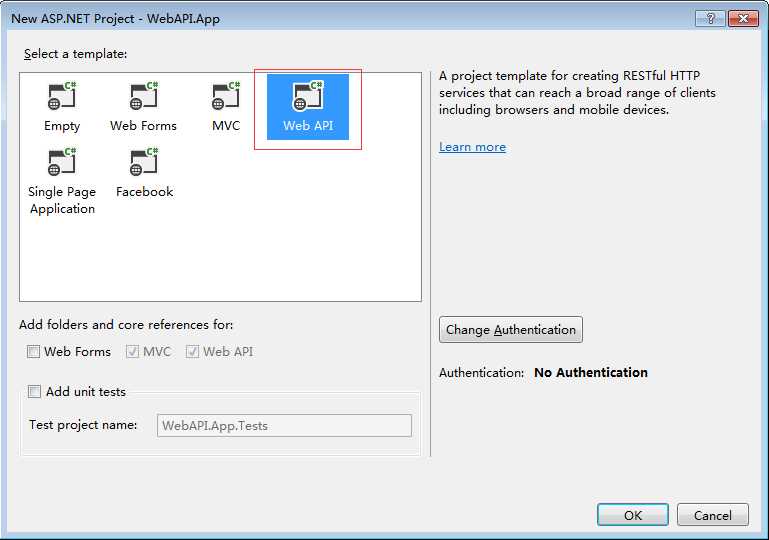This screenshot has height=540, width=769.
Task: Toggle the MVC references checkbox
Action: coord(132,352)
